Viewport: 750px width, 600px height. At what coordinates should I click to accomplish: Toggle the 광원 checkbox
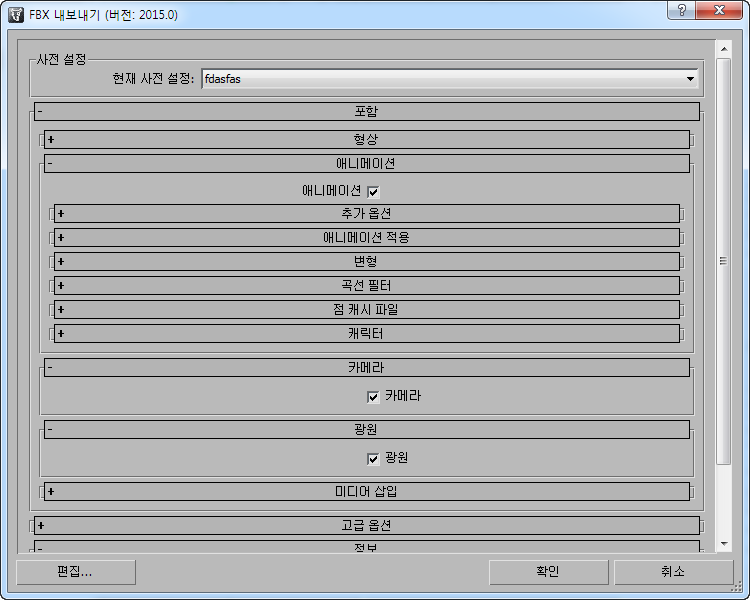373,459
